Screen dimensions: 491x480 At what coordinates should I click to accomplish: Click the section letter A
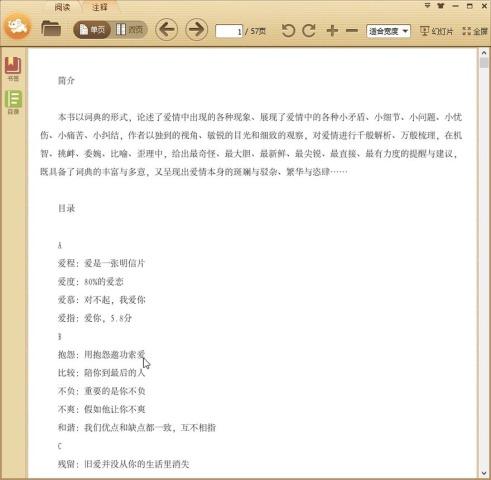click(x=60, y=246)
